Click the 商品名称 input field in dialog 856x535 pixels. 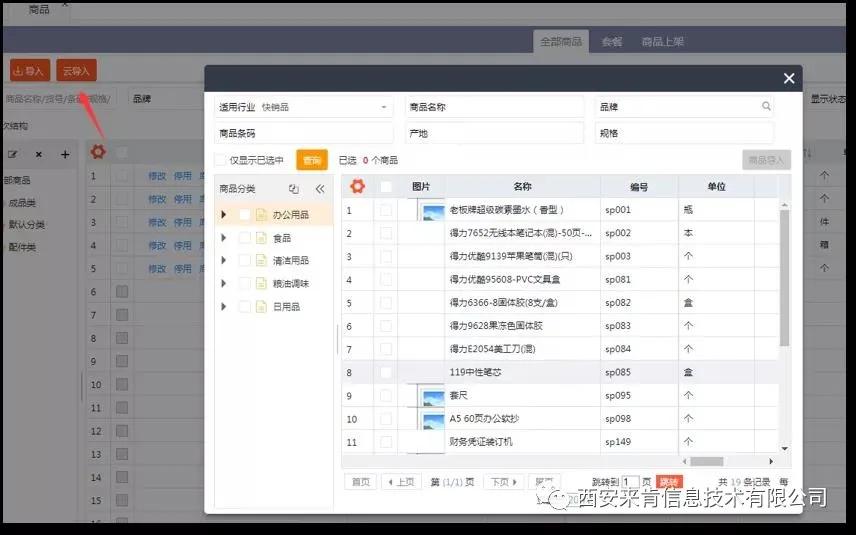point(494,107)
